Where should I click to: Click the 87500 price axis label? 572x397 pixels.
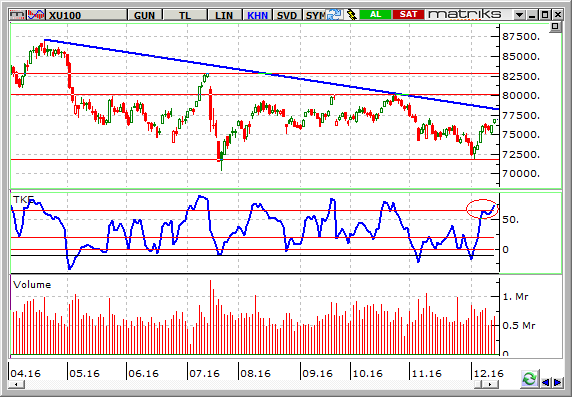(x=521, y=37)
